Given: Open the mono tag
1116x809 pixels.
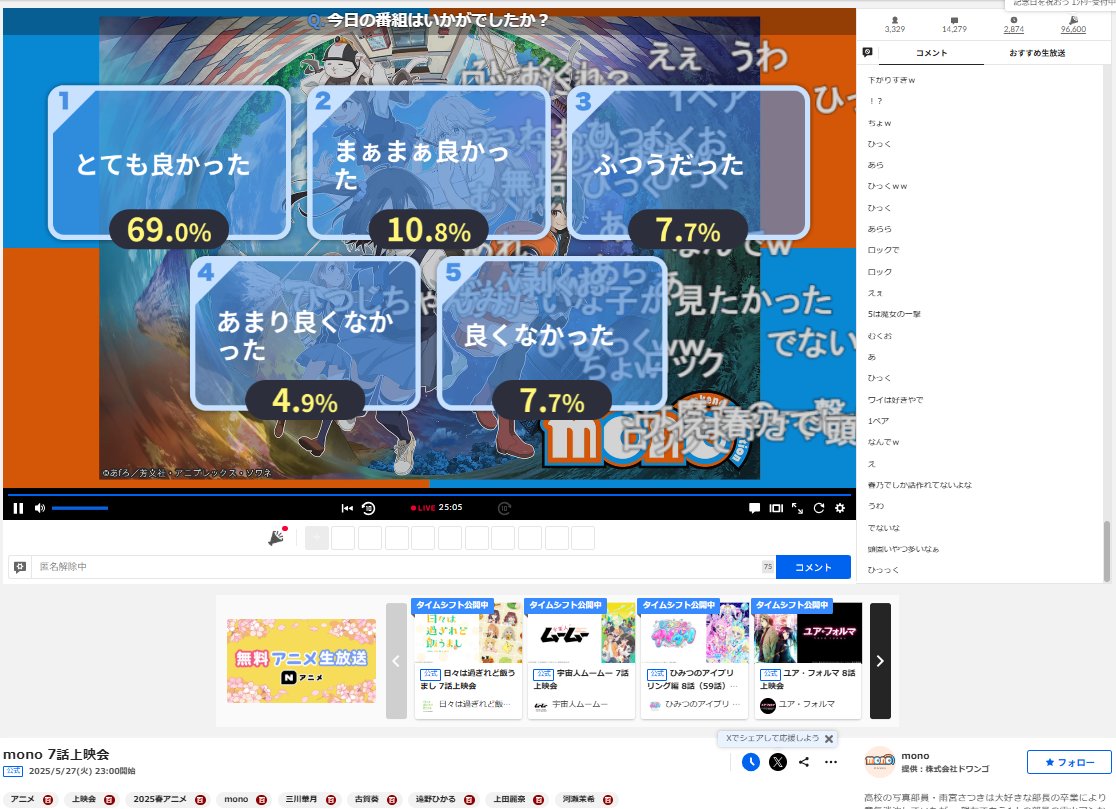Looking at the screenshot, I should pos(236,799).
